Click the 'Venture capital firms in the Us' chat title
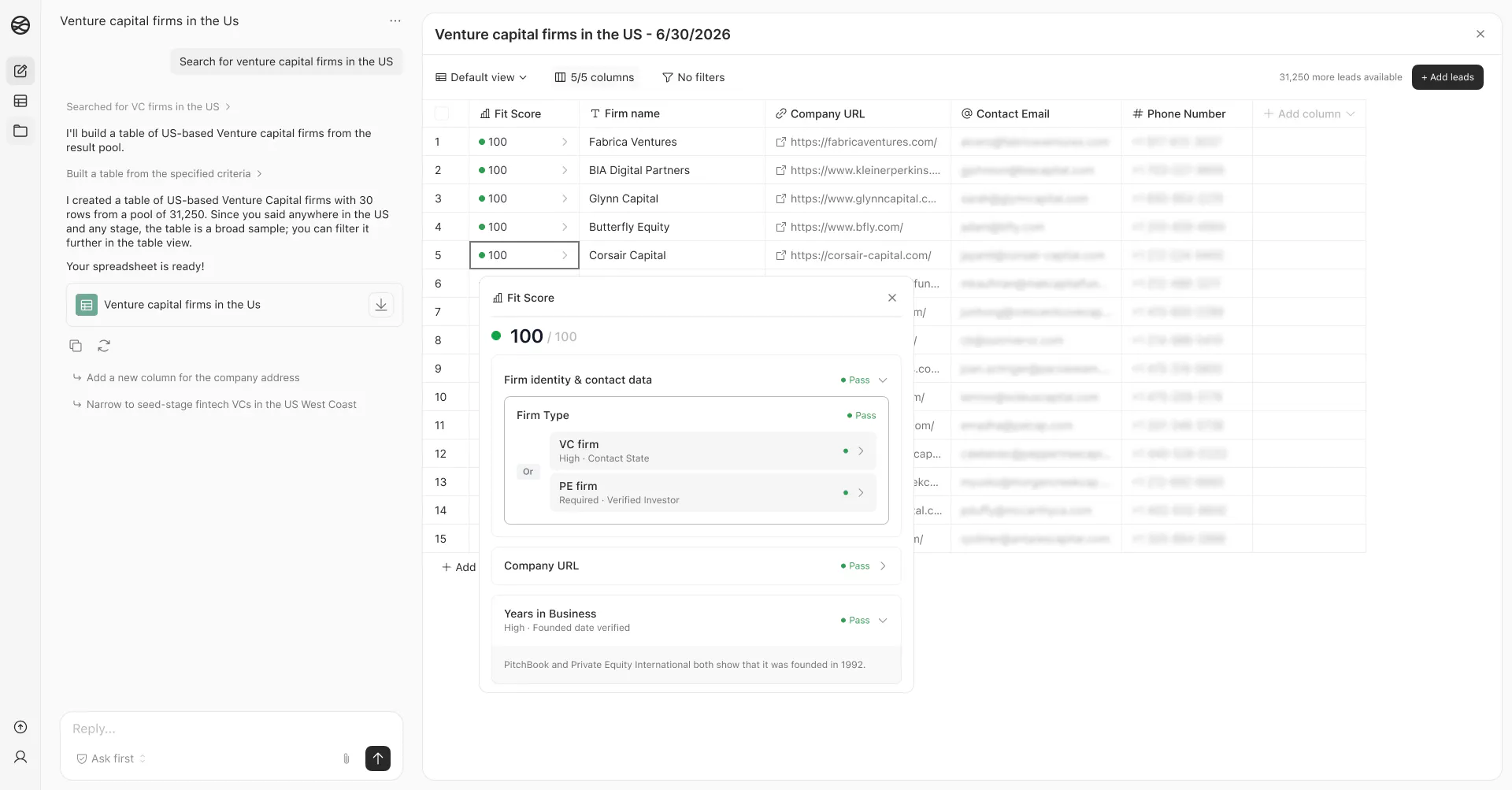This screenshot has width=1512, height=790. point(149,21)
